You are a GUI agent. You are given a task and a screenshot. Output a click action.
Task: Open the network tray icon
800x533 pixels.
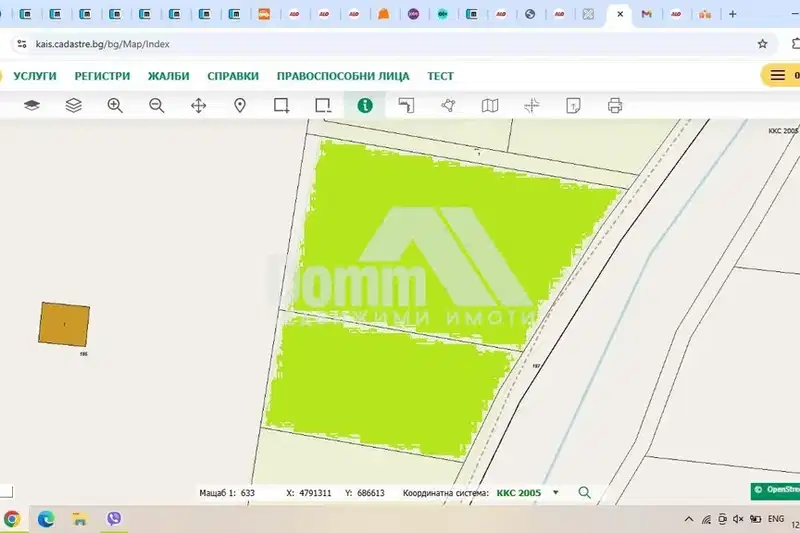pos(706,519)
